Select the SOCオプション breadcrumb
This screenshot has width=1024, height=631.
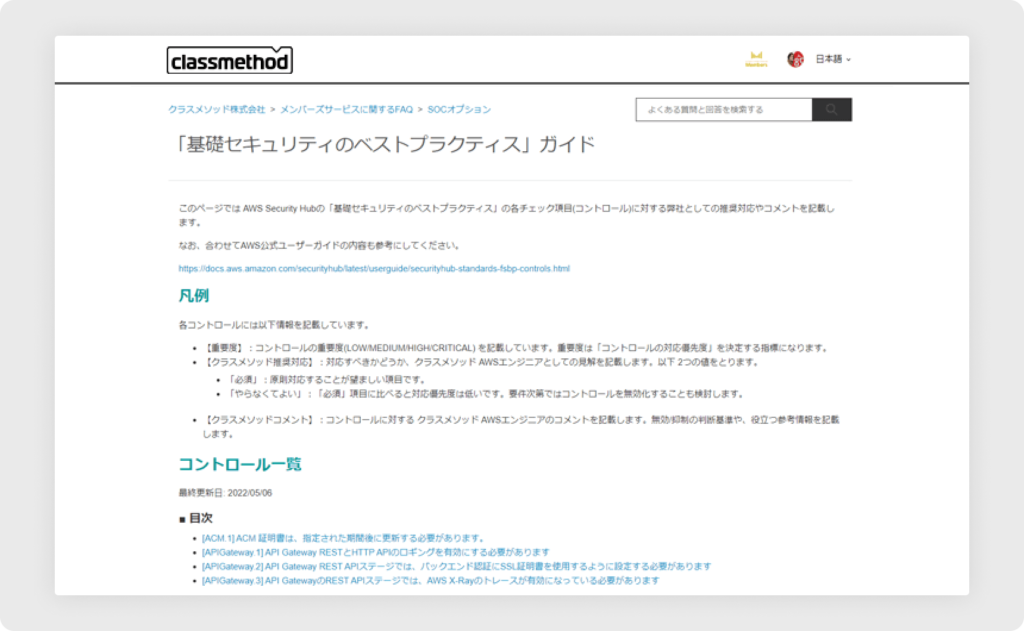[x=459, y=109]
